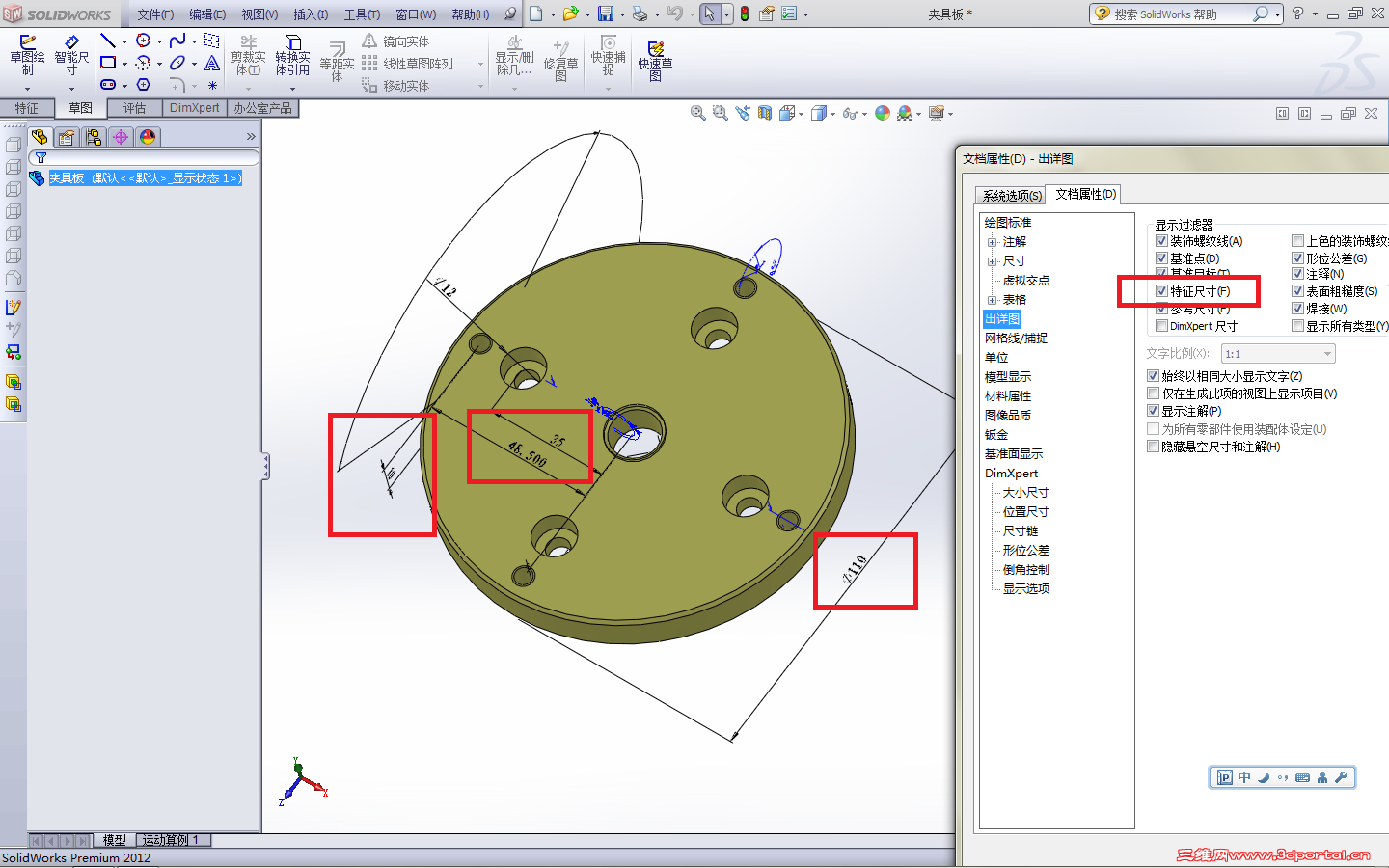Screen dimensions: 1389x868
Task: Click the zoom to fit icon
Action: pos(697,113)
